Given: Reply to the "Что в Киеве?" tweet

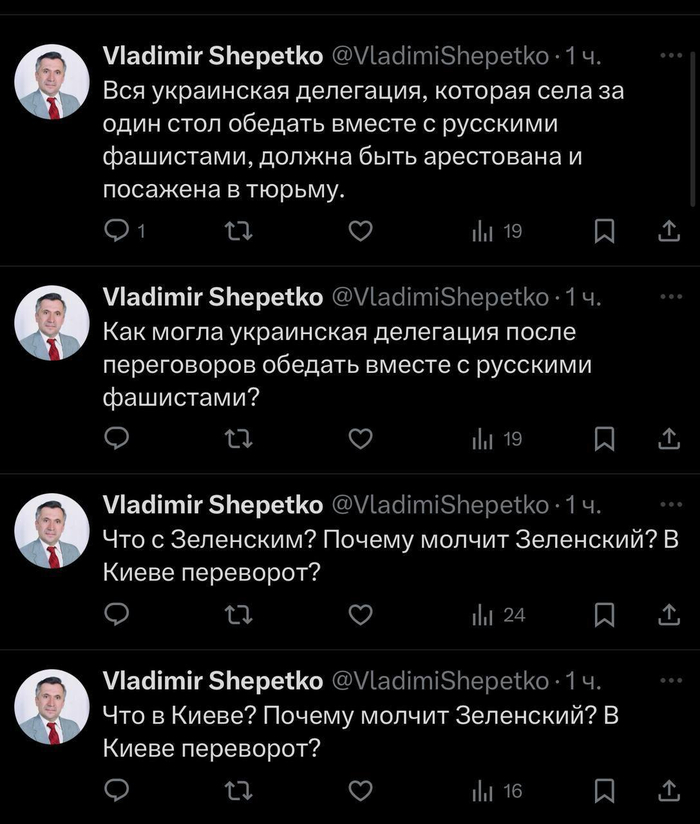Looking at the screenshot, I should pyautogui.click(x=118, y=791).
